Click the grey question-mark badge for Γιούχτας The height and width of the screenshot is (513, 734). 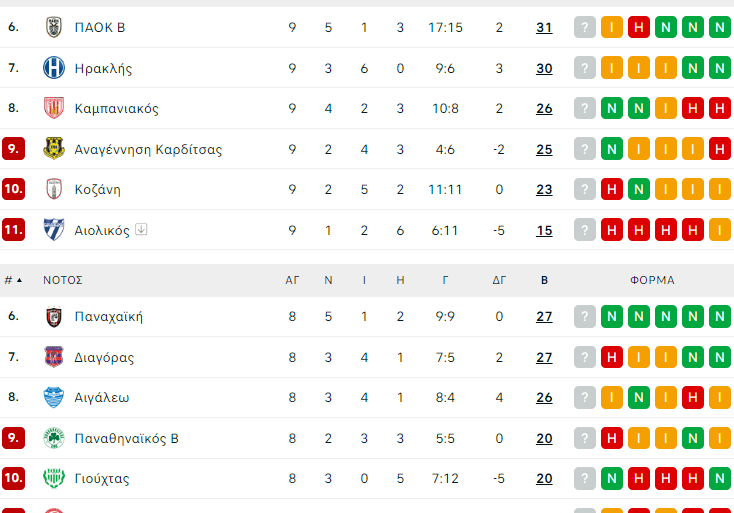pos(584,478)
